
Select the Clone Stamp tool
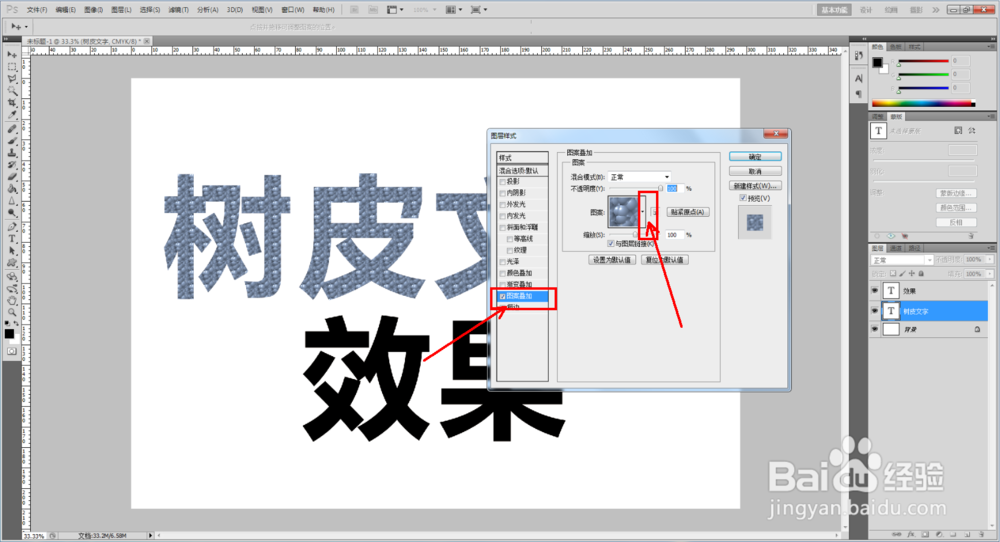12,153
